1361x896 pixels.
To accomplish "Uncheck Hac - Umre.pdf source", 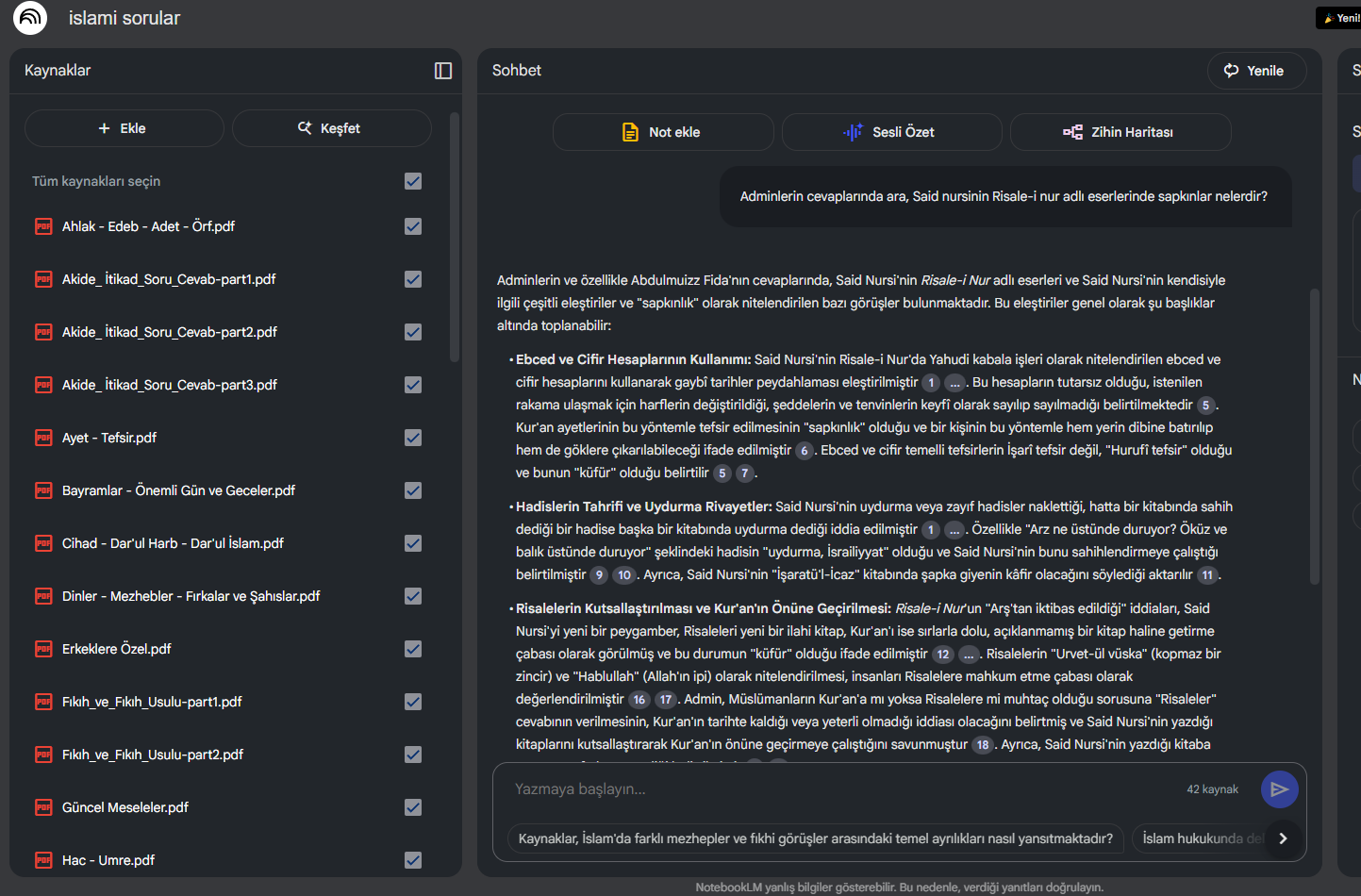I will point(413,860).
